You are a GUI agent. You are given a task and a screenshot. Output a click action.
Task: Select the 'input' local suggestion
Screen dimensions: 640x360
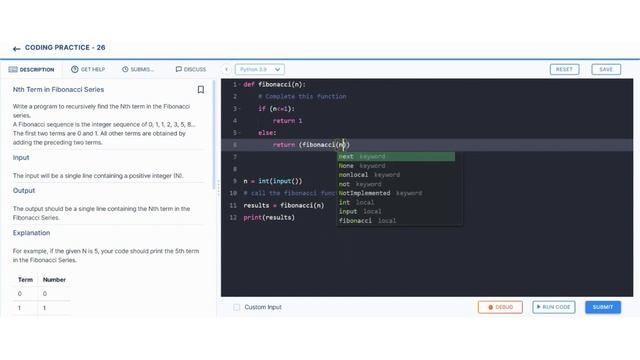[396, 211]
